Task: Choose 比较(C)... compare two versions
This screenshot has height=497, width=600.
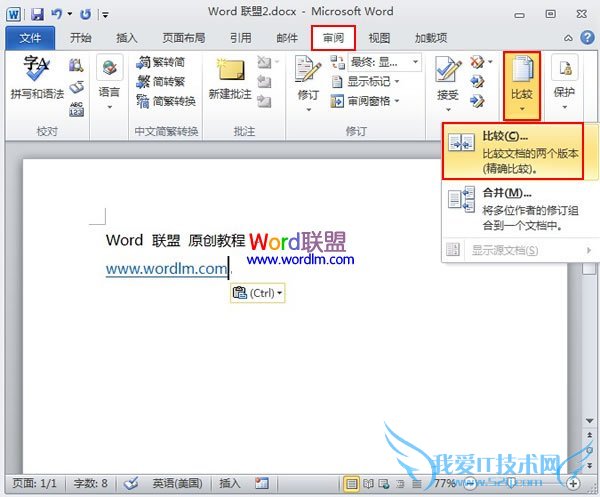Action: 513,151
